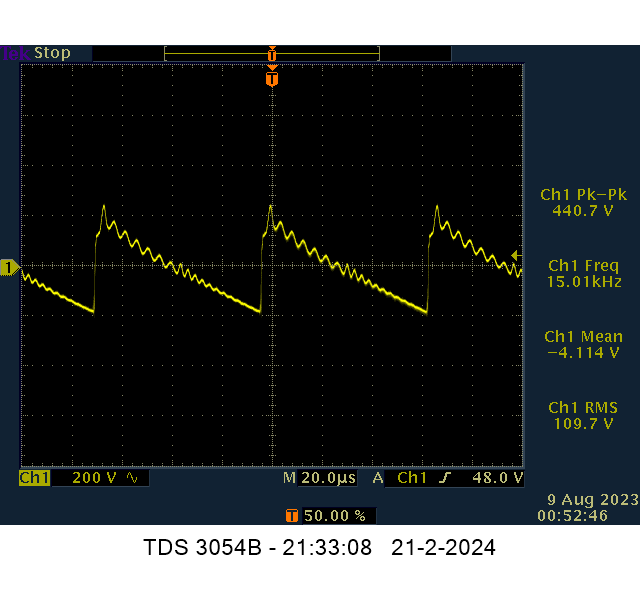Click the A trigger type indicator

[378, 478]
